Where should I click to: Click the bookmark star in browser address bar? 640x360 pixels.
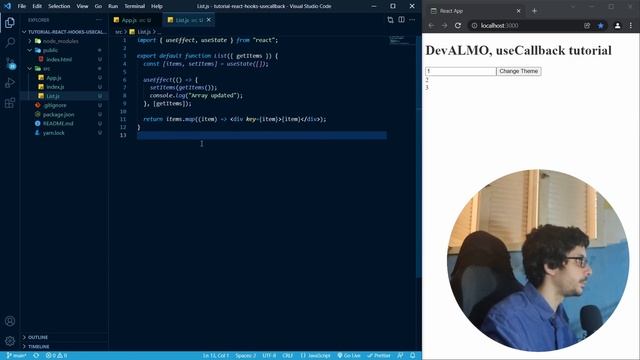[x=600, y=25]
